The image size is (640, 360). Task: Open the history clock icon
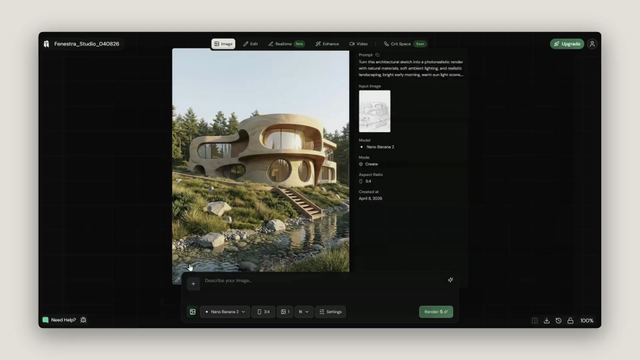[x=558, y=321]
